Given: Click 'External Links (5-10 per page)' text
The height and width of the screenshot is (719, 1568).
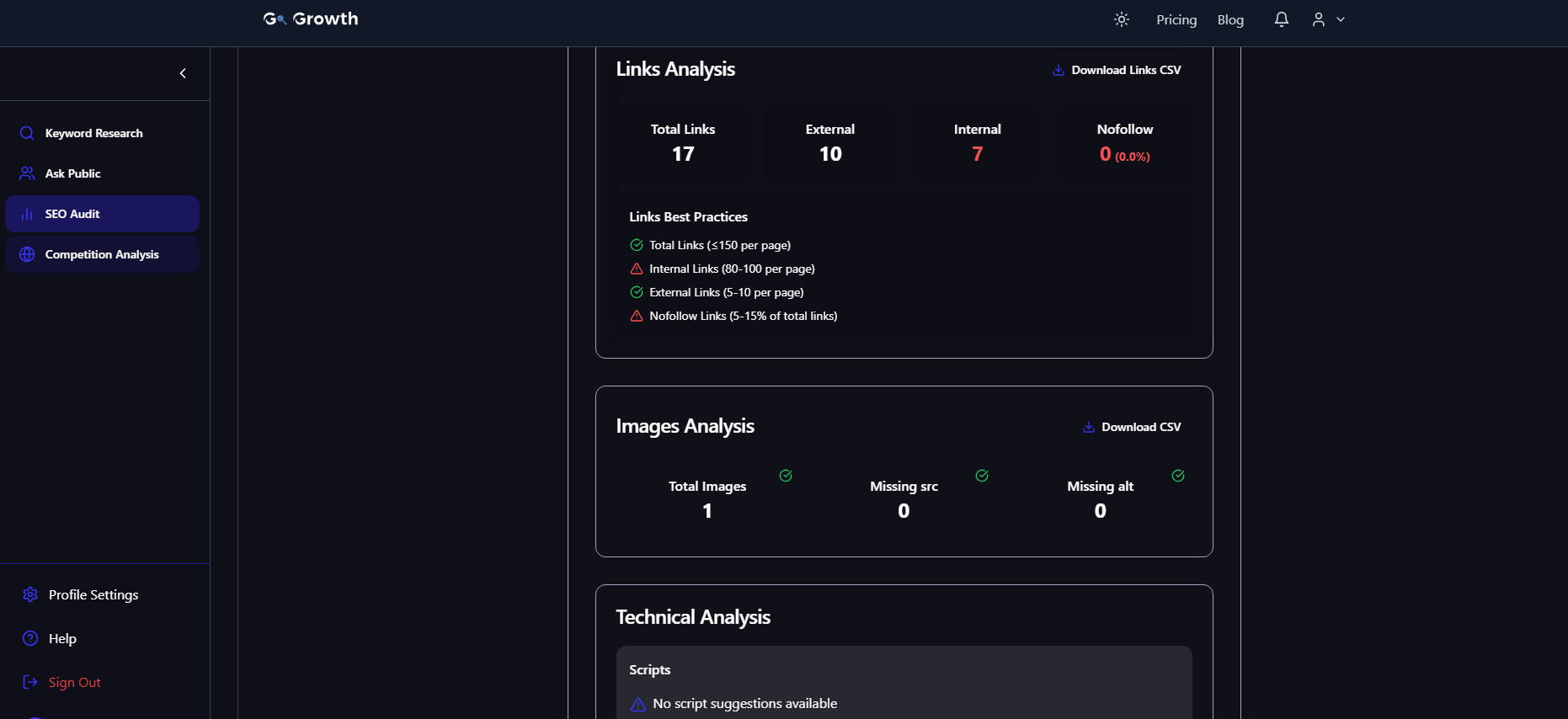Looking at the screenshot, I should click(x=727, y=292).
